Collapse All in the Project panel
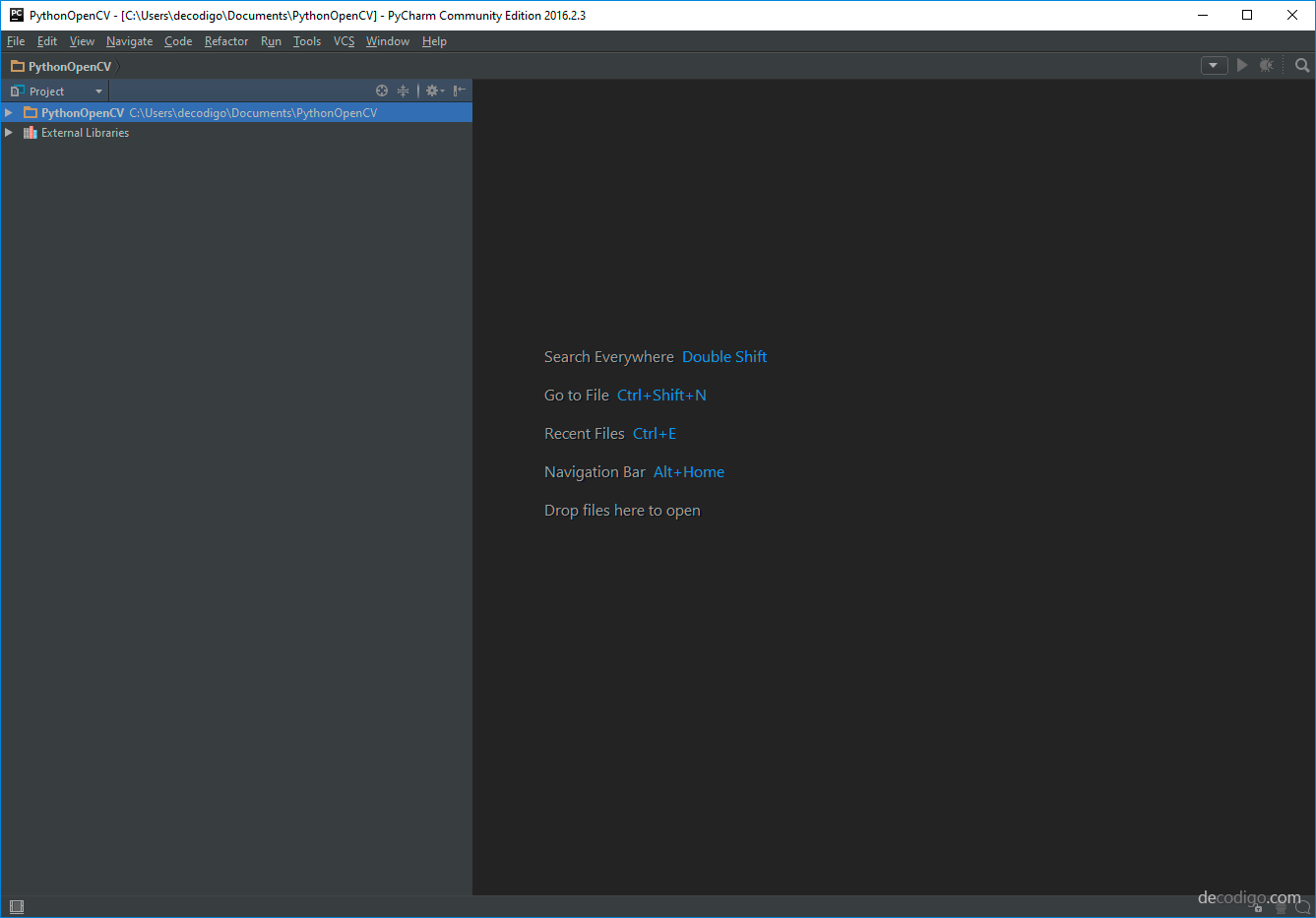Image resolution: width=1316 pixels, height=918 pixels. 403,91
